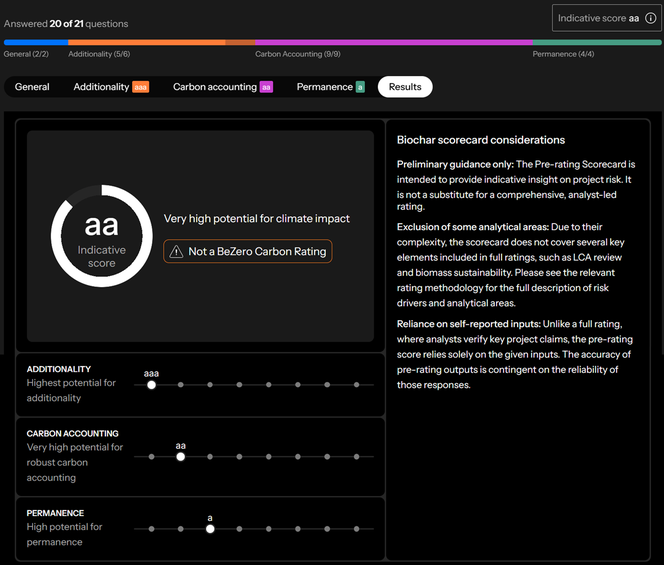
Task: Click the info icon beside Indicative score
Action: (650, 18)
